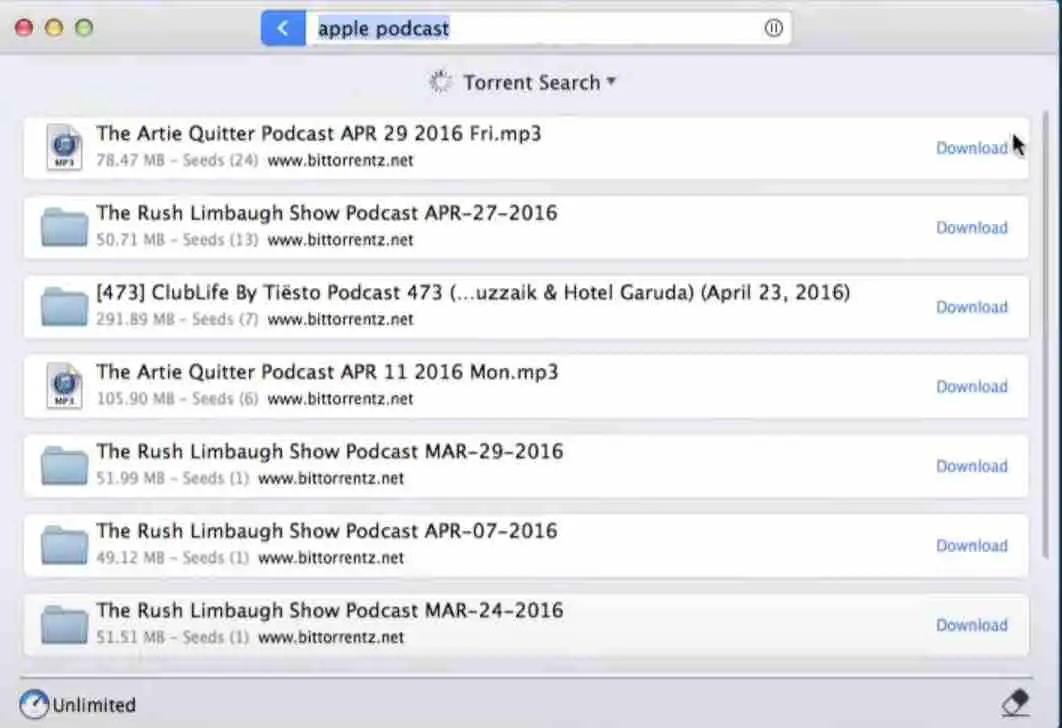The height and width of the screenshot is (728, 1062).
Task: Click folder icon of Rush Limbaugh MAR-29-2016
Action: [64, 465]
